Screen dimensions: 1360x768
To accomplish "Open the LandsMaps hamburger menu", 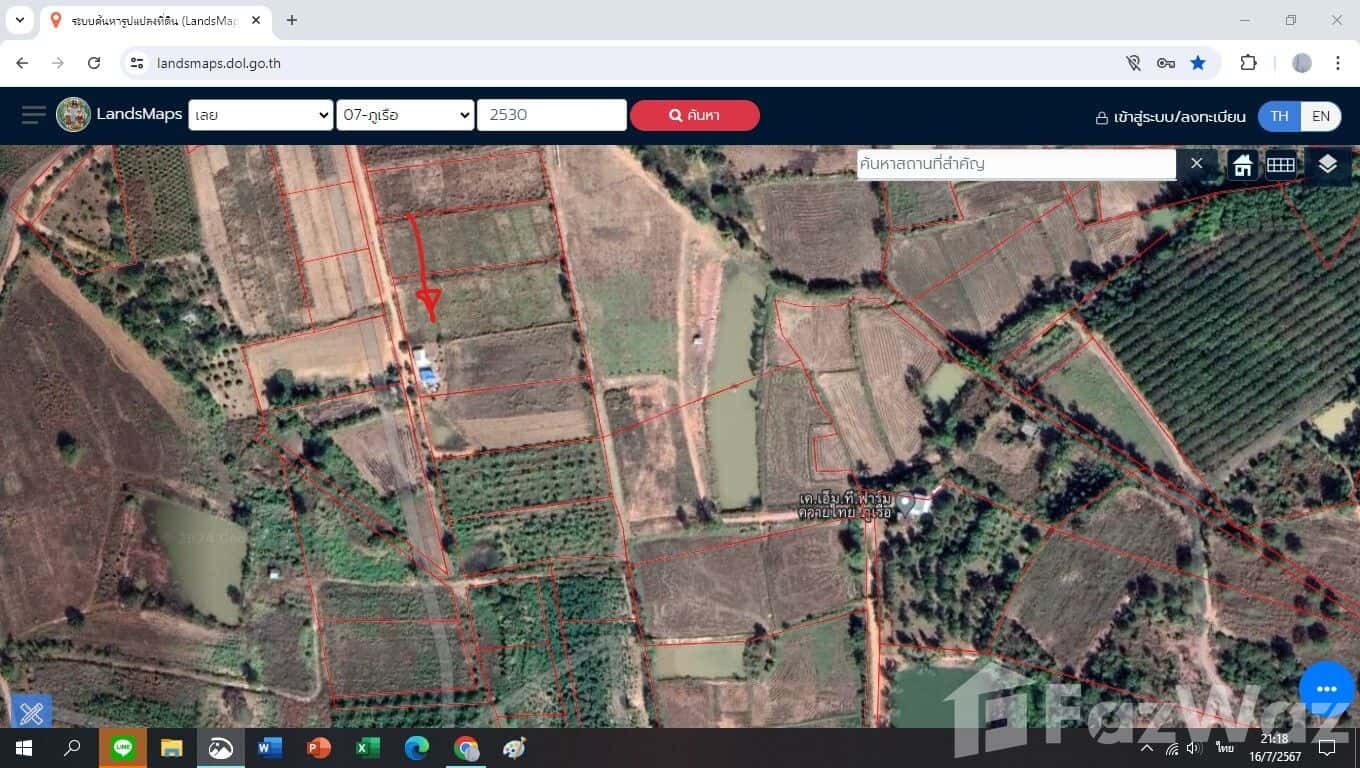I will click(33, 115).
